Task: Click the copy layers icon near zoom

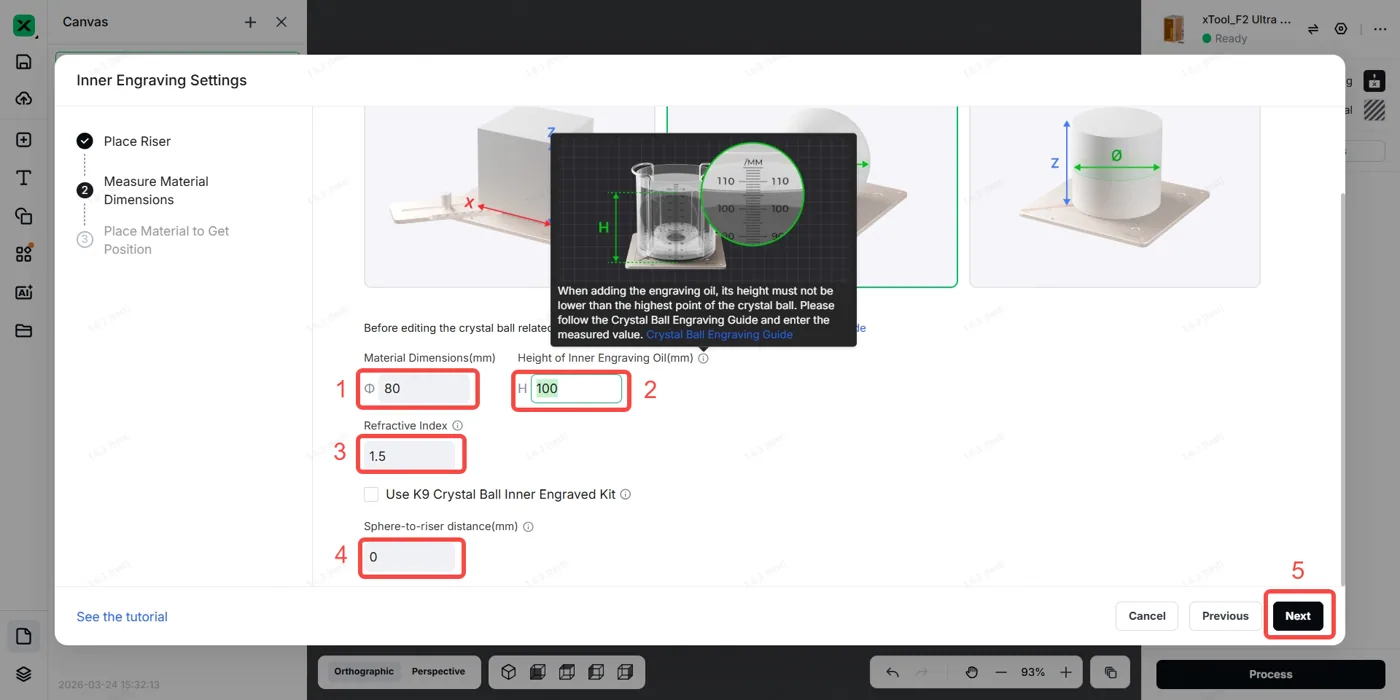Action: click(1110, 672)
